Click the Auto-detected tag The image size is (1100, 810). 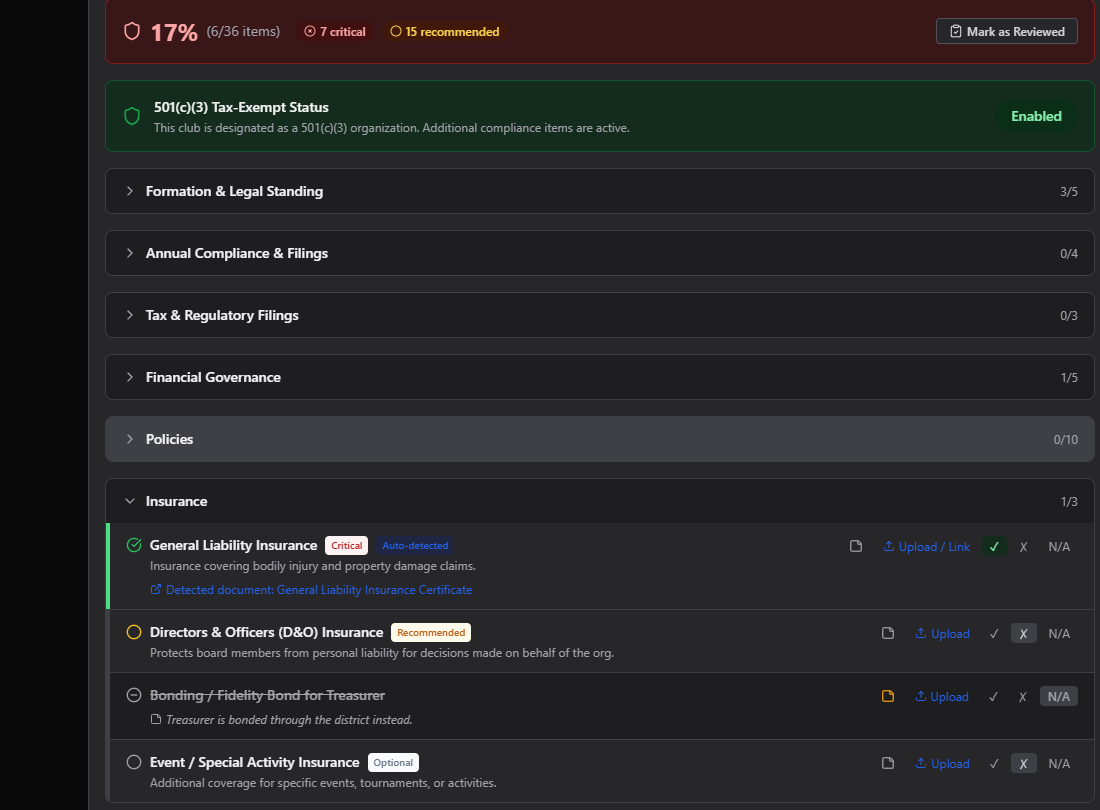pyautogui.click(x=415, y=546)
